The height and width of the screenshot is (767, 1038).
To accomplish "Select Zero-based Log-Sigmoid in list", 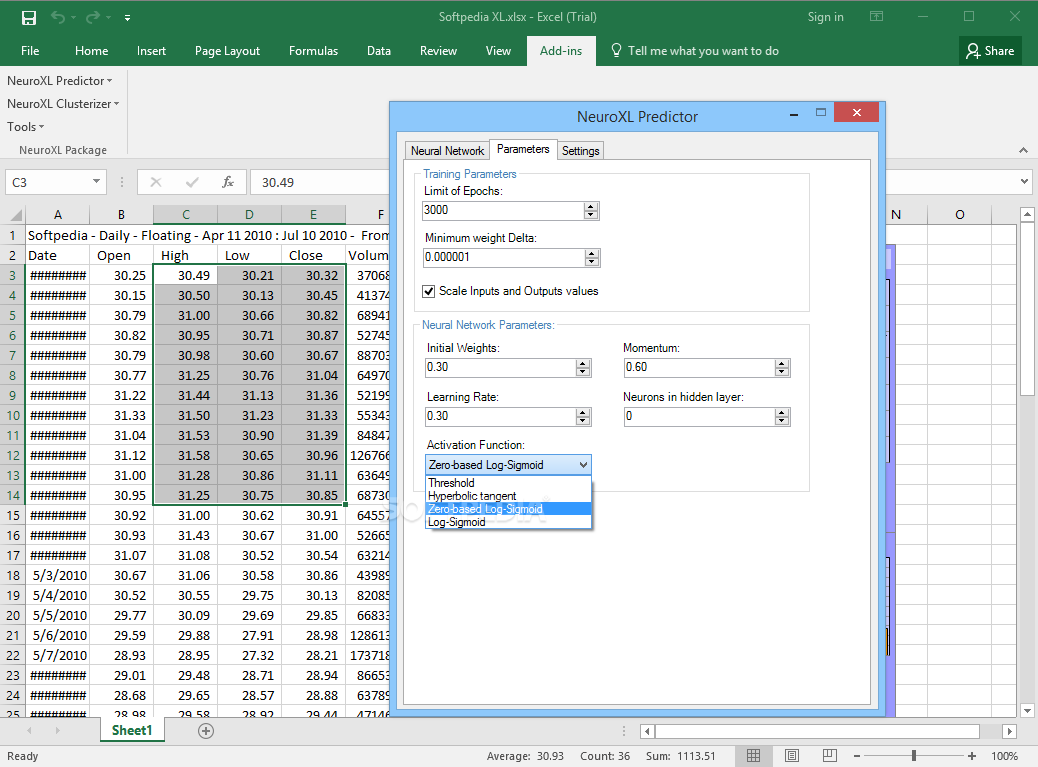I will 508,509.
